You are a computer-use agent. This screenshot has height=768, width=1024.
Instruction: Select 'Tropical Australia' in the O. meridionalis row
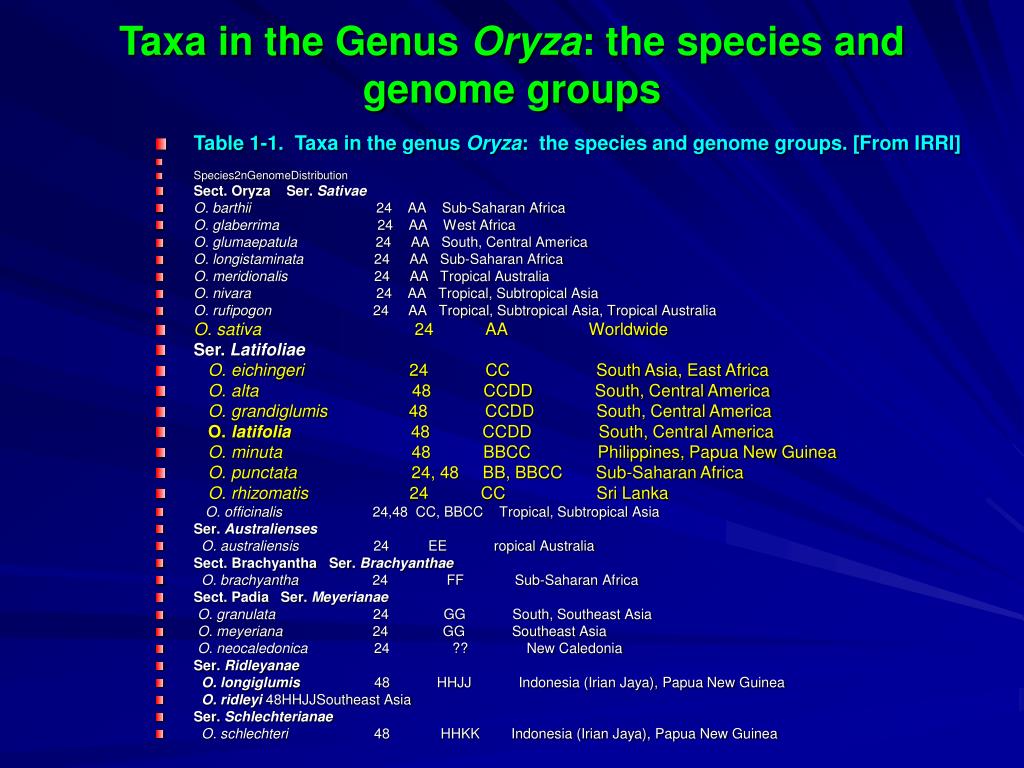[x=494, y=276]
